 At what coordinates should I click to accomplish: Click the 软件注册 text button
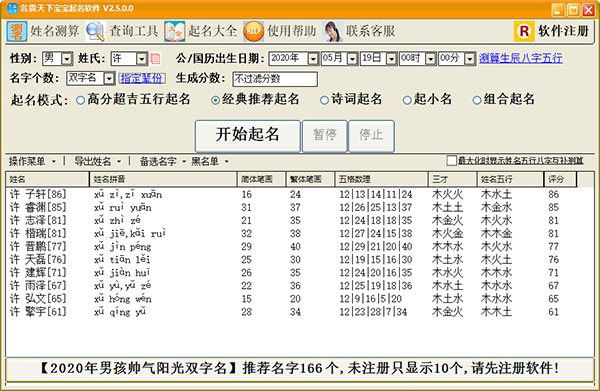[563, 31]
